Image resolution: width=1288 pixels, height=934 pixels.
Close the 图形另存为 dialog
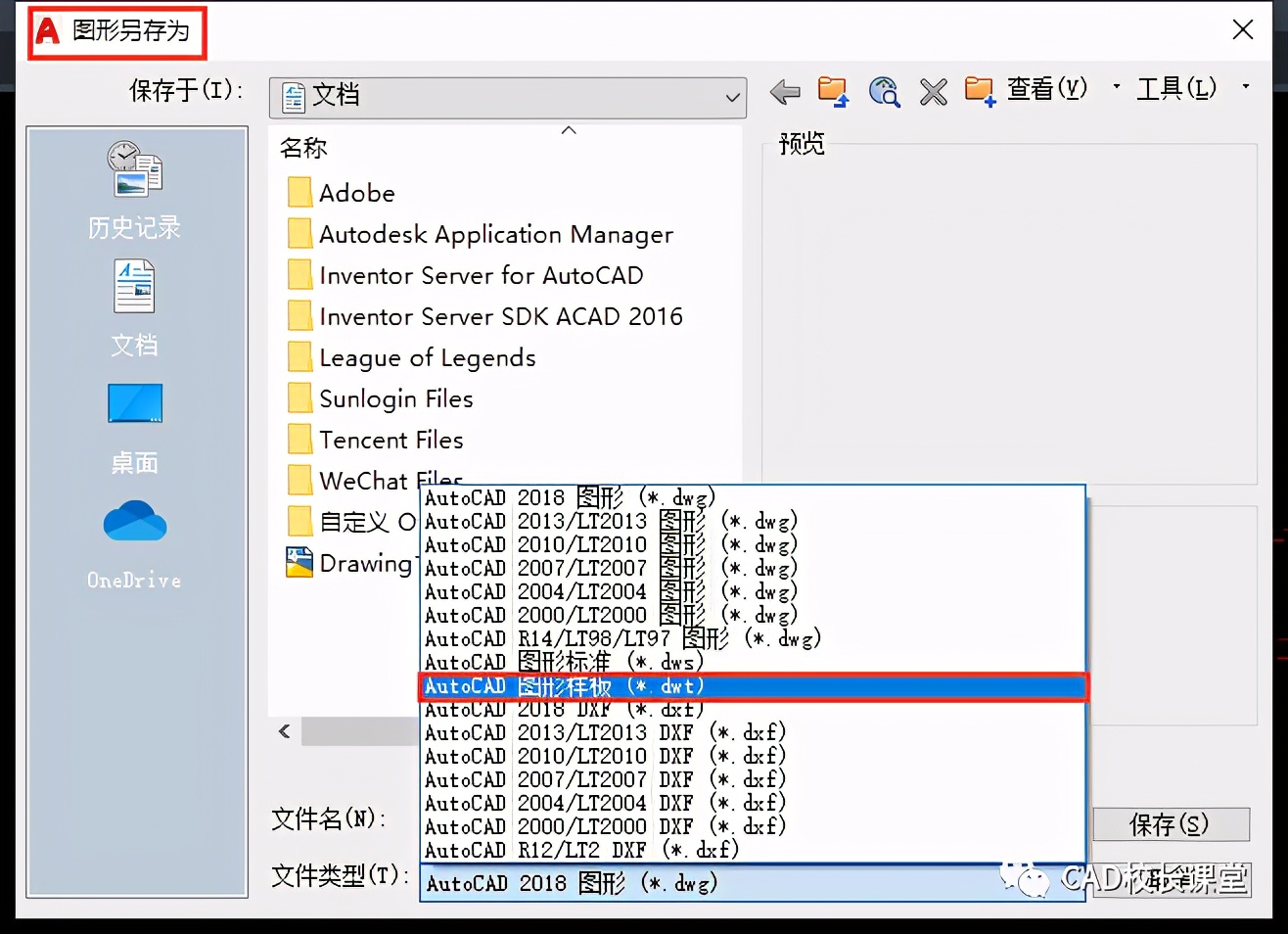pyautogui.click(x=1243, y=29)
